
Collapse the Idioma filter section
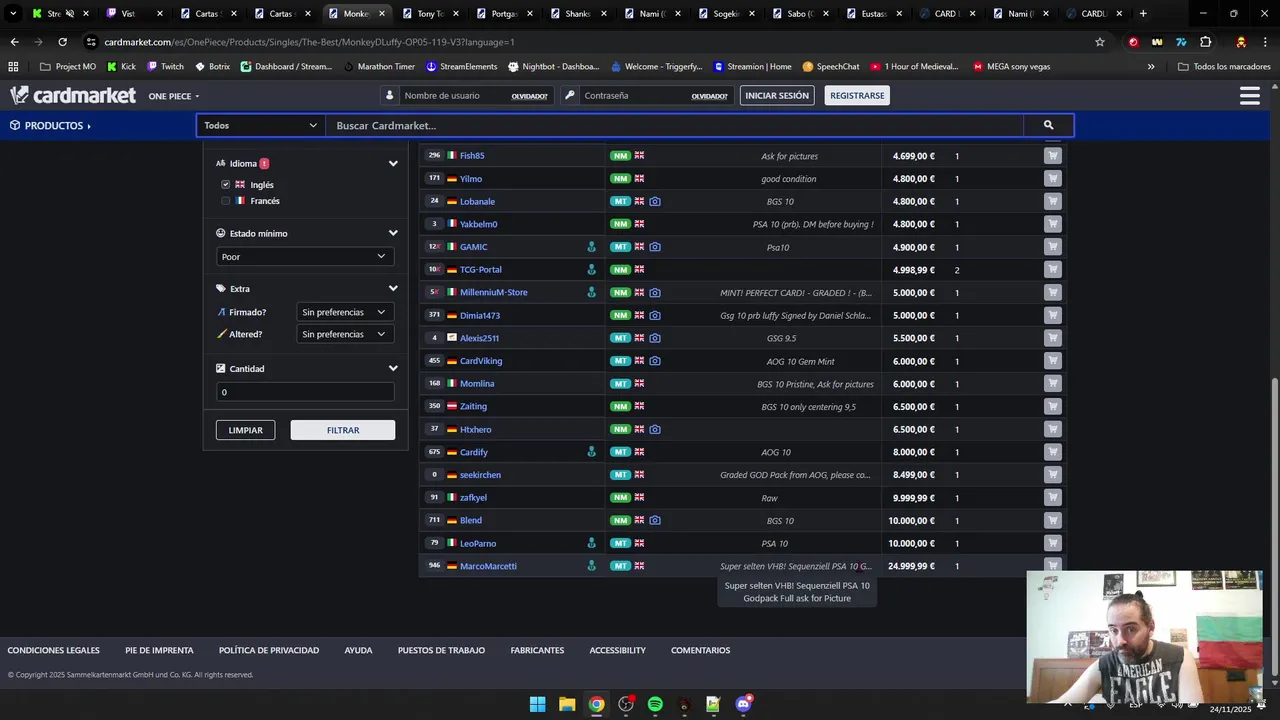[393, 164]
